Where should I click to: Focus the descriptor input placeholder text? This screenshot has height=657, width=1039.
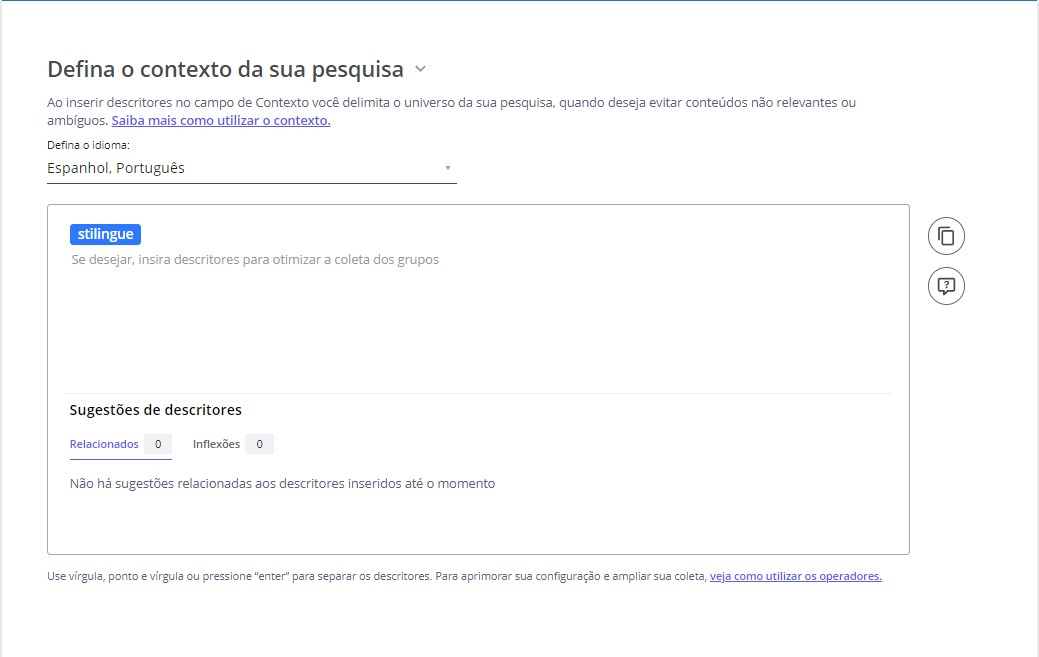click(x=255, y=260)
